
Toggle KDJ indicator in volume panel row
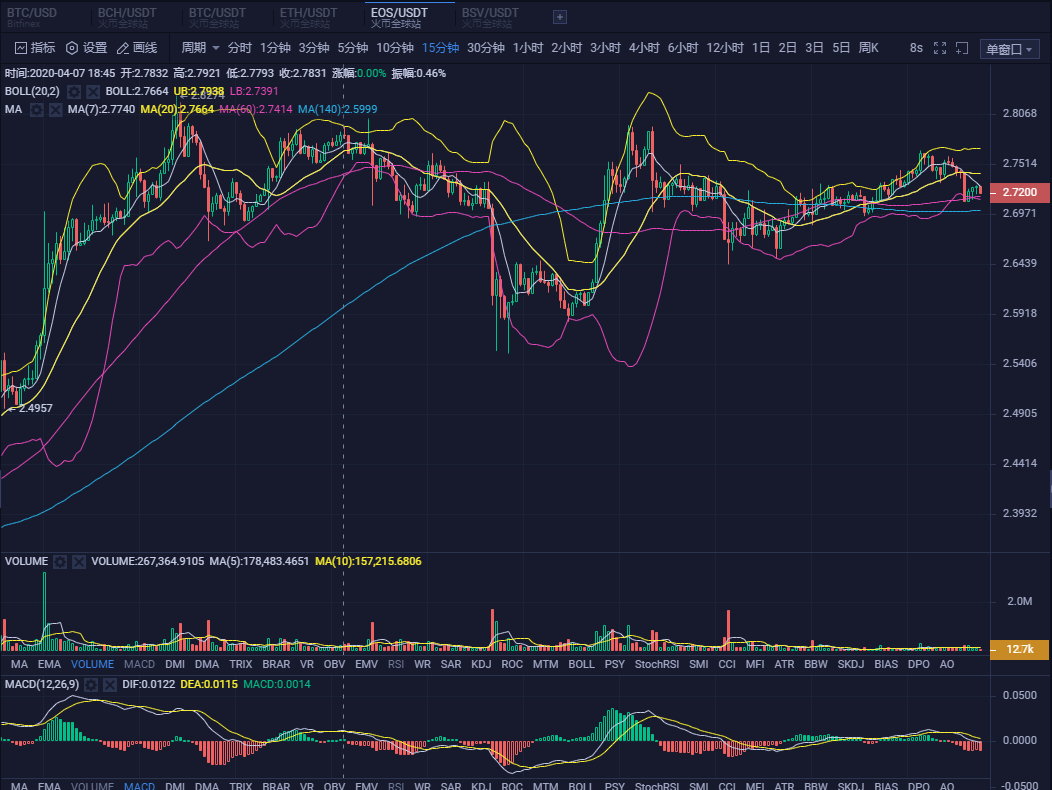click(x=481, y=664)
